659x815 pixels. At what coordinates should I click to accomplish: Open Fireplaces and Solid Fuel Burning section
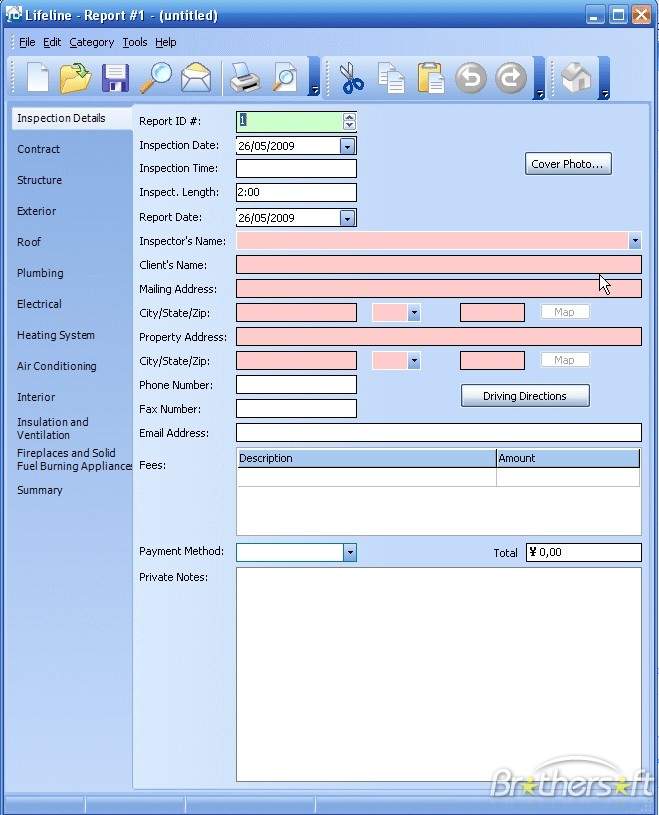pos(74,459)
